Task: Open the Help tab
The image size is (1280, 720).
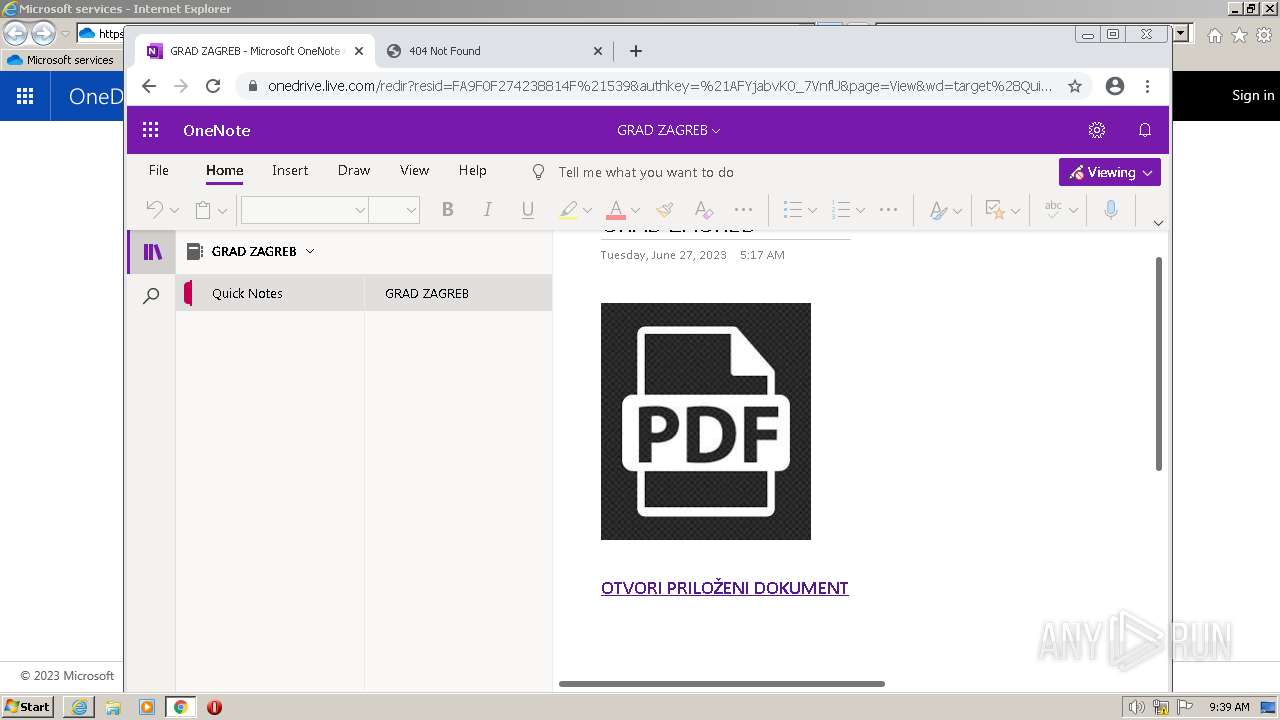Action: (x=472, y=171)
